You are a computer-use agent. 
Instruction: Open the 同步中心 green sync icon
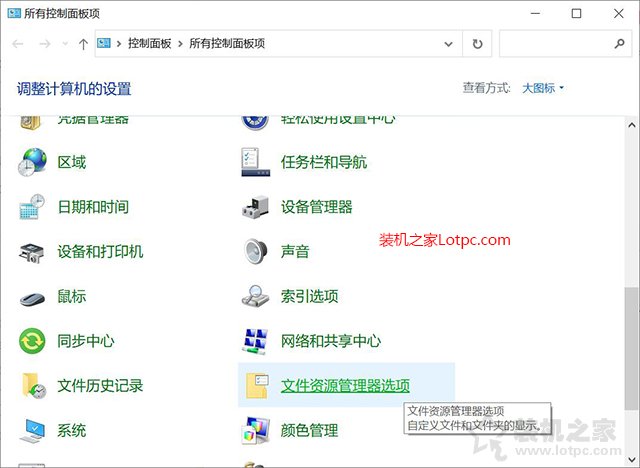32,341
